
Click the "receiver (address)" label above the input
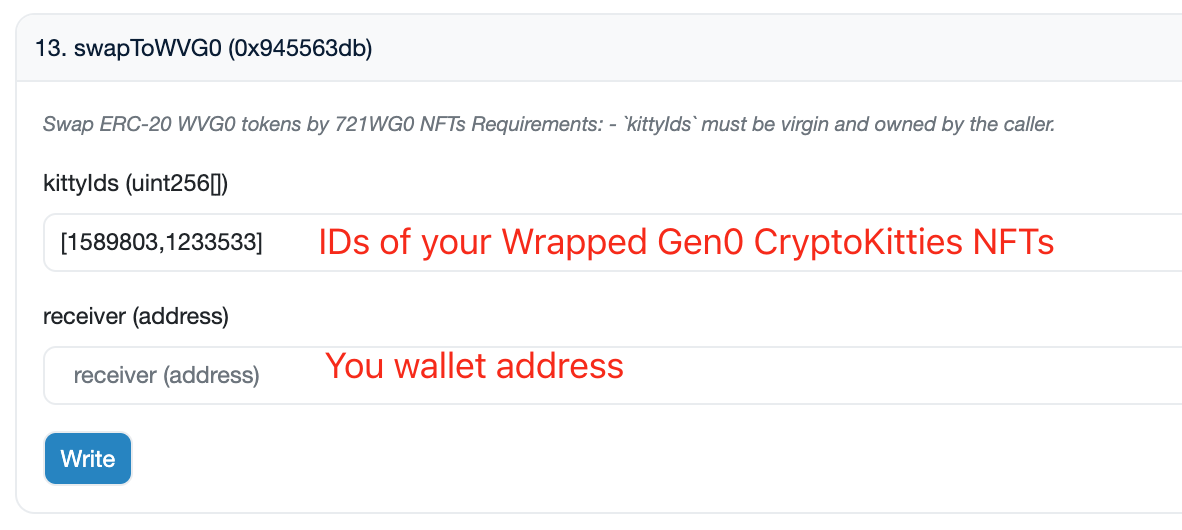click(x=136, y=316)
